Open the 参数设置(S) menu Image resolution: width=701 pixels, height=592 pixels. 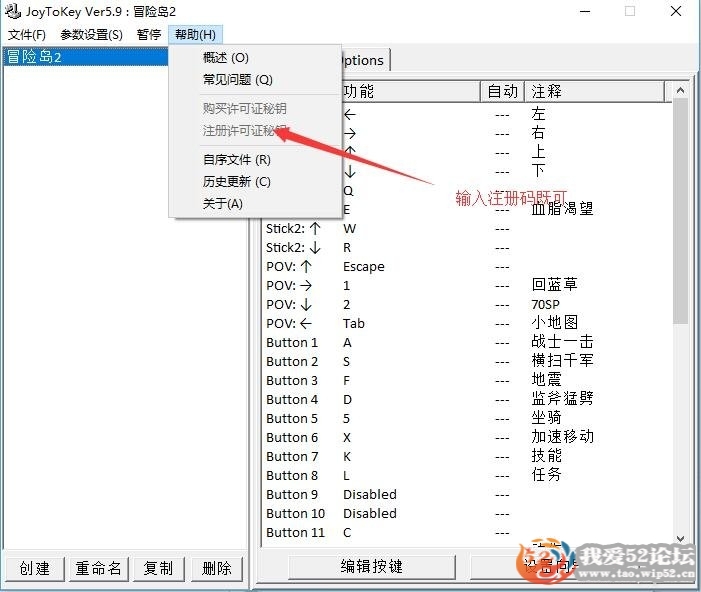point(92,34)
